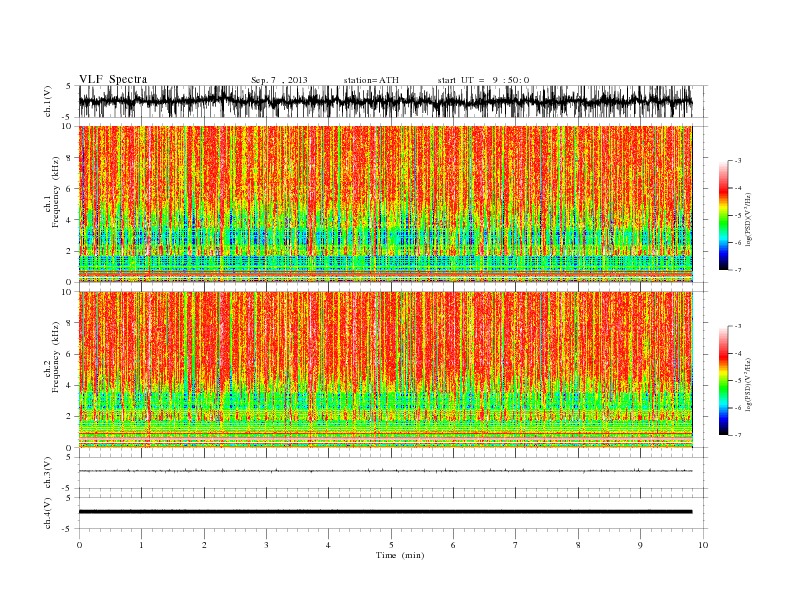
Task: Click the '-7' label on lower color bar
Action: (736, 435)
